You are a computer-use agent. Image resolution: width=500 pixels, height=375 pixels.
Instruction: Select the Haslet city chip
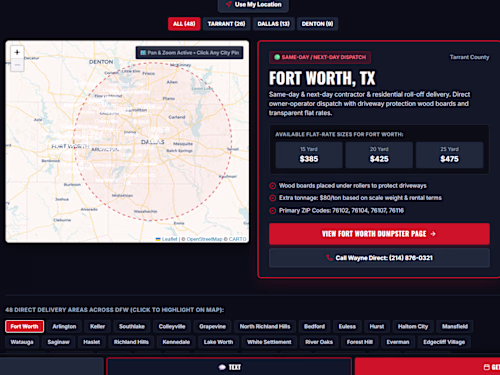pyautogui.click(x=92, y=342)
